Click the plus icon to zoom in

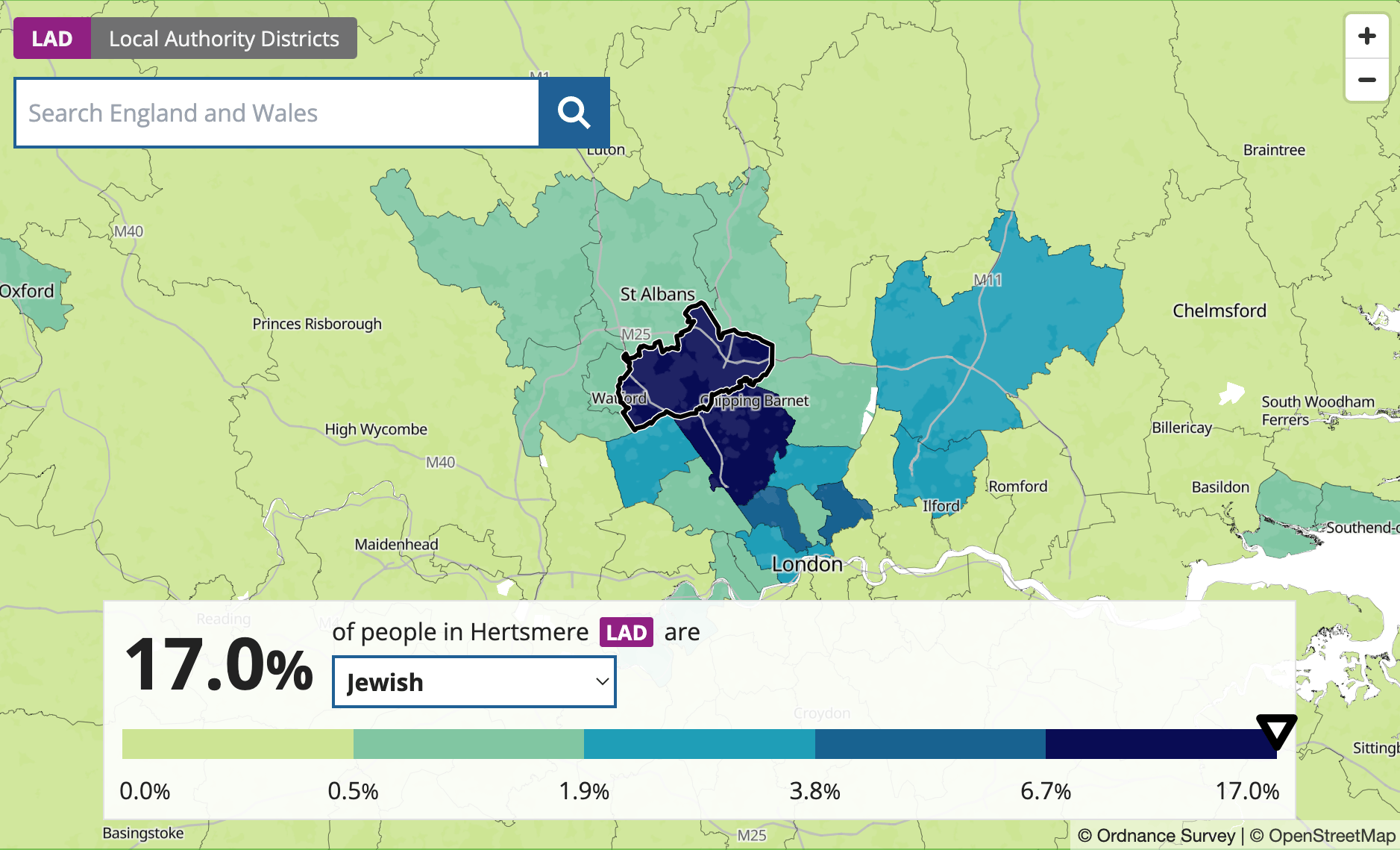(x=1367, y=34)
